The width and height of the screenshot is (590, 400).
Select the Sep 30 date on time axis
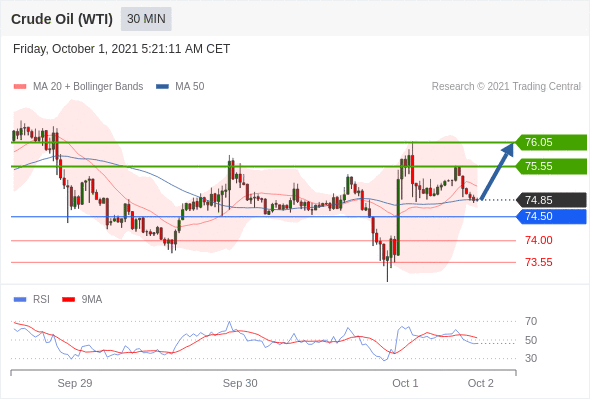[240, 383]
